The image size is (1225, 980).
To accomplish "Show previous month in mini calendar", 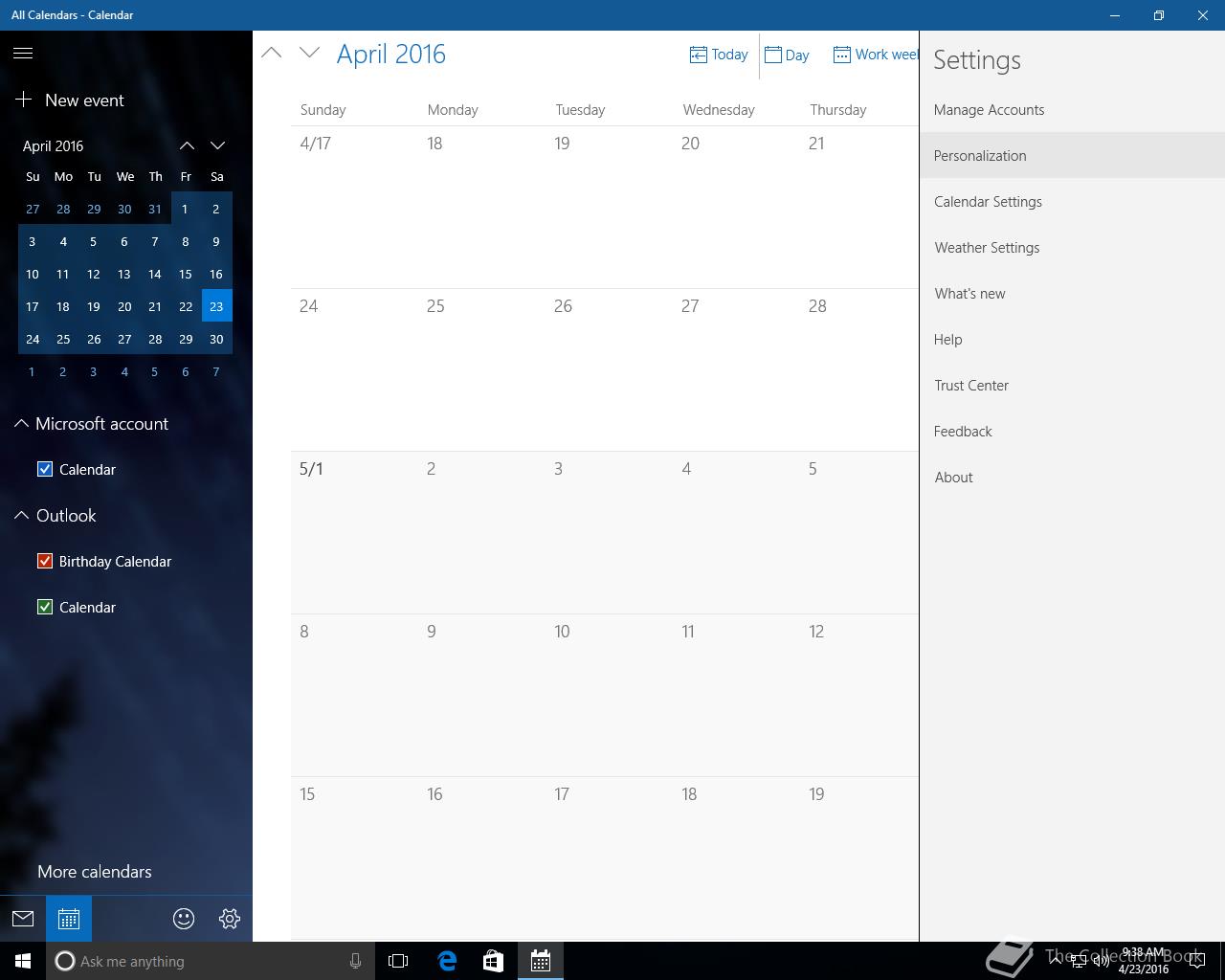I will pos(187,145).
